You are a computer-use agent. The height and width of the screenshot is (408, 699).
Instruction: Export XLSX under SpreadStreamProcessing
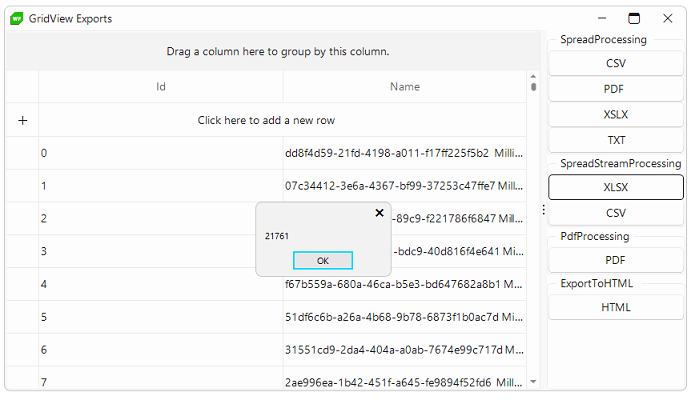[616, 187]
